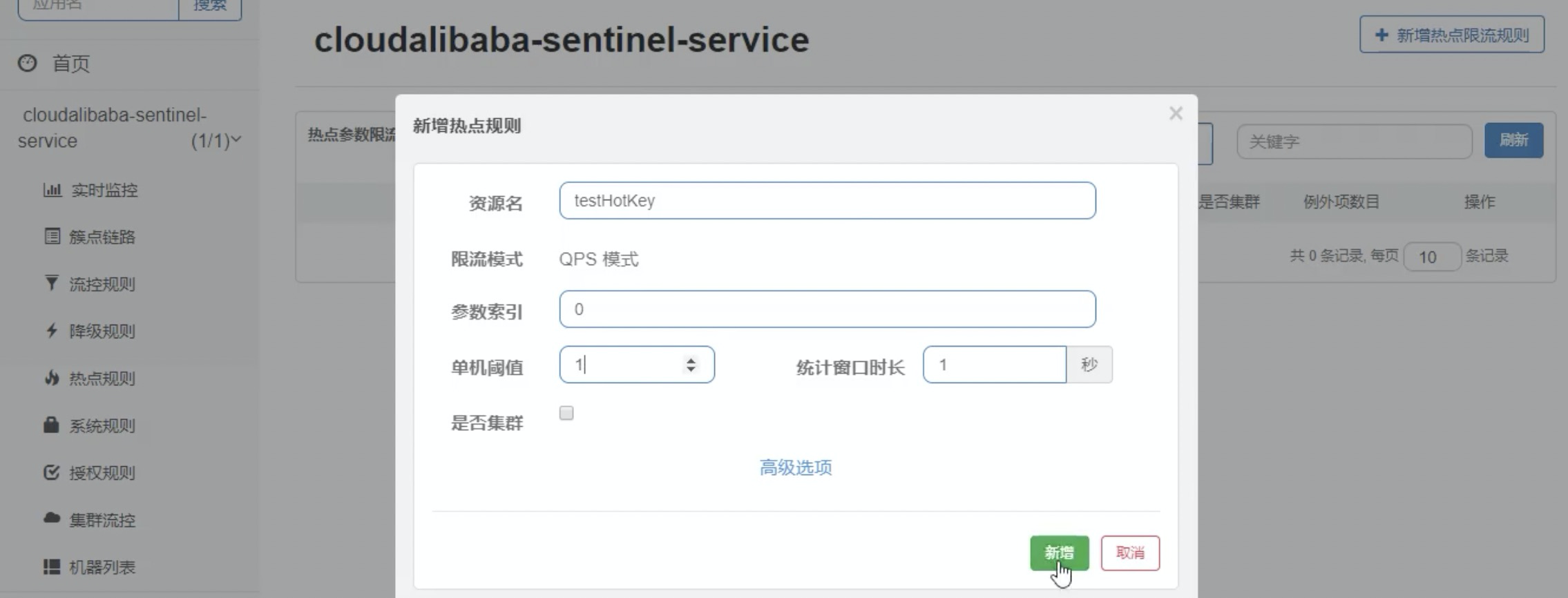Image resolution: width=1568 pixels, height=598 pixels.
Task: Click the 关键字 keyword search field
Action: [1354, 141]
